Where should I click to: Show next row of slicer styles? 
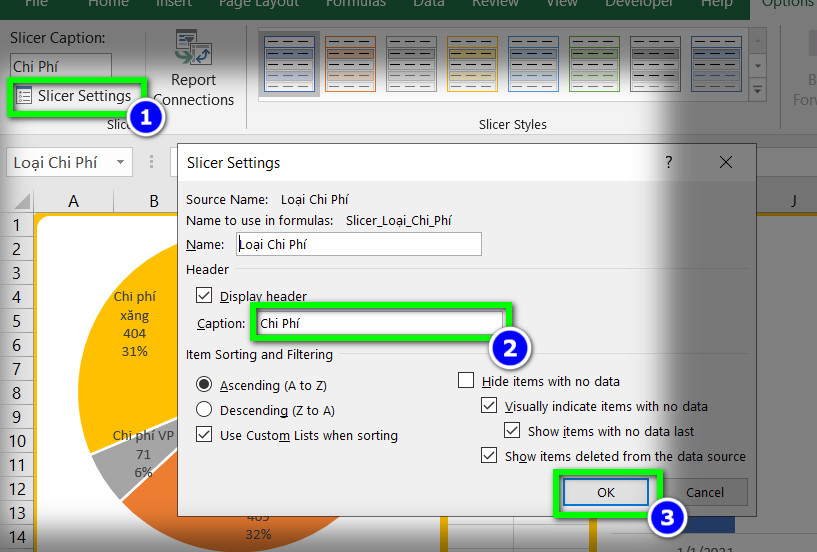coord(758,66)
